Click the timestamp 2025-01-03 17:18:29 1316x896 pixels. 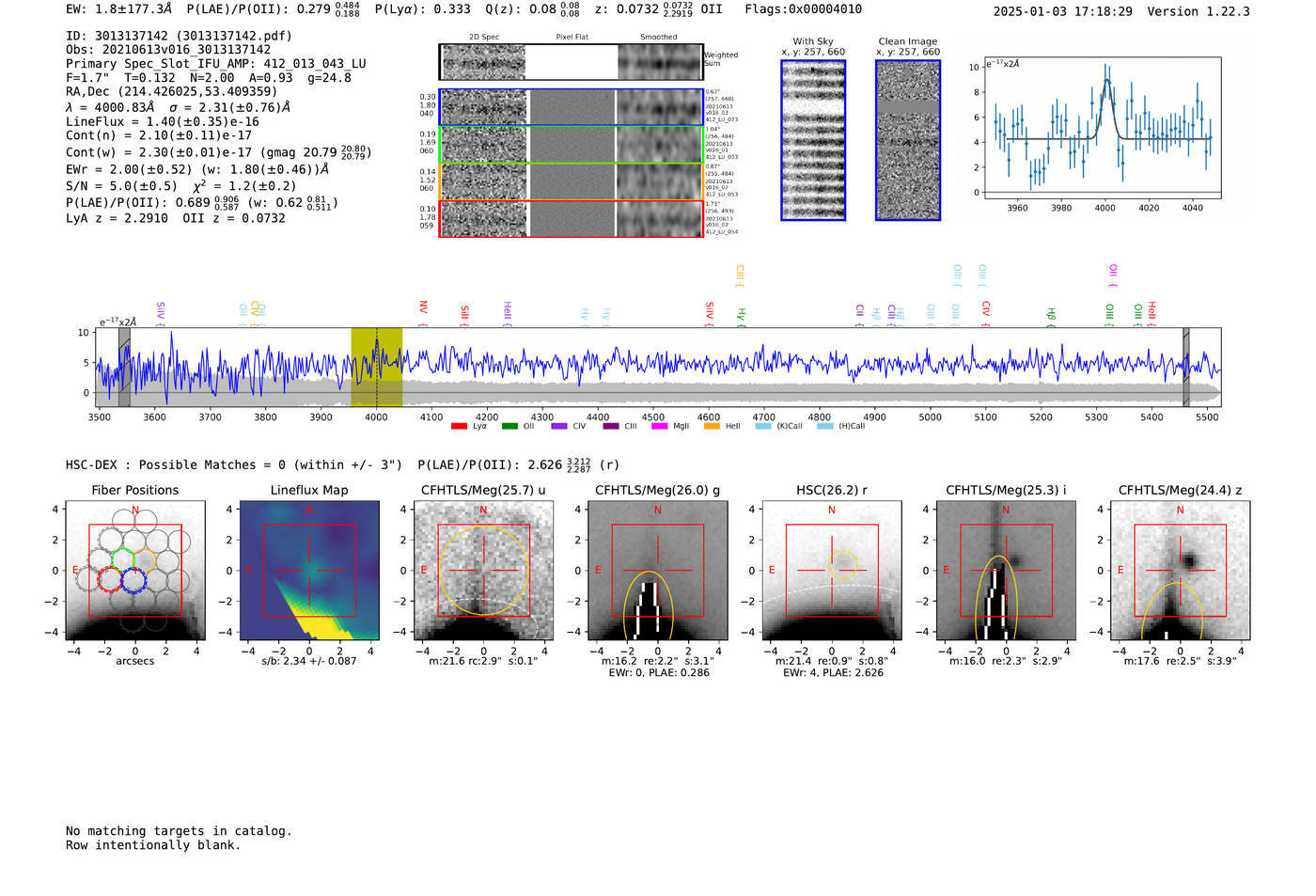pos(1063,11)
